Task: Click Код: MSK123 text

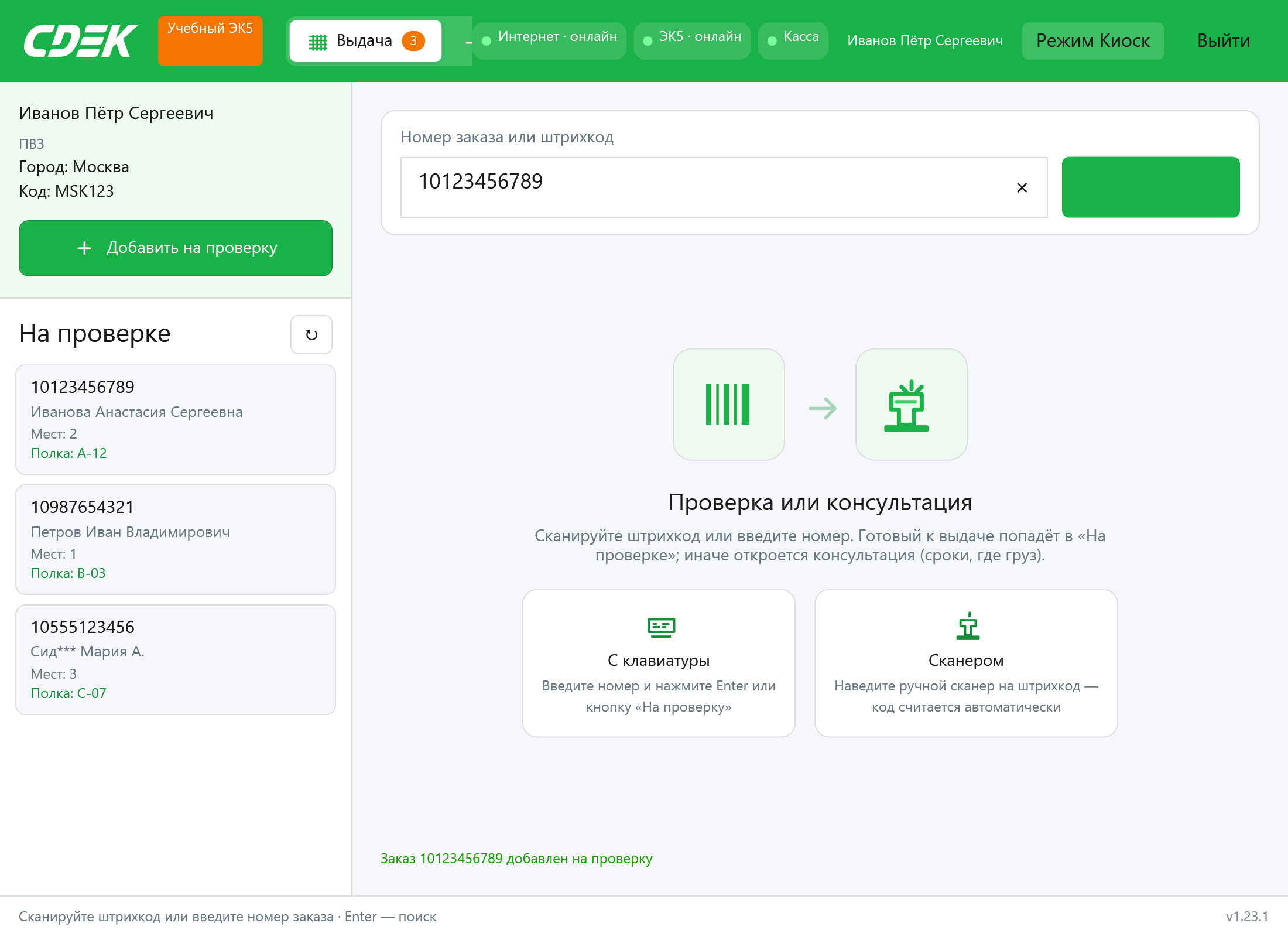Action: [x=66, y=191]
